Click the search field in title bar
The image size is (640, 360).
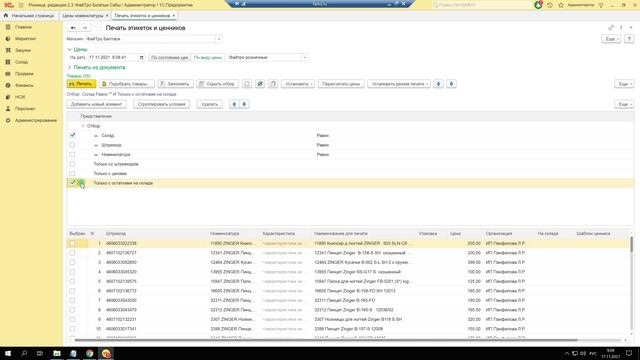(481, 5)
